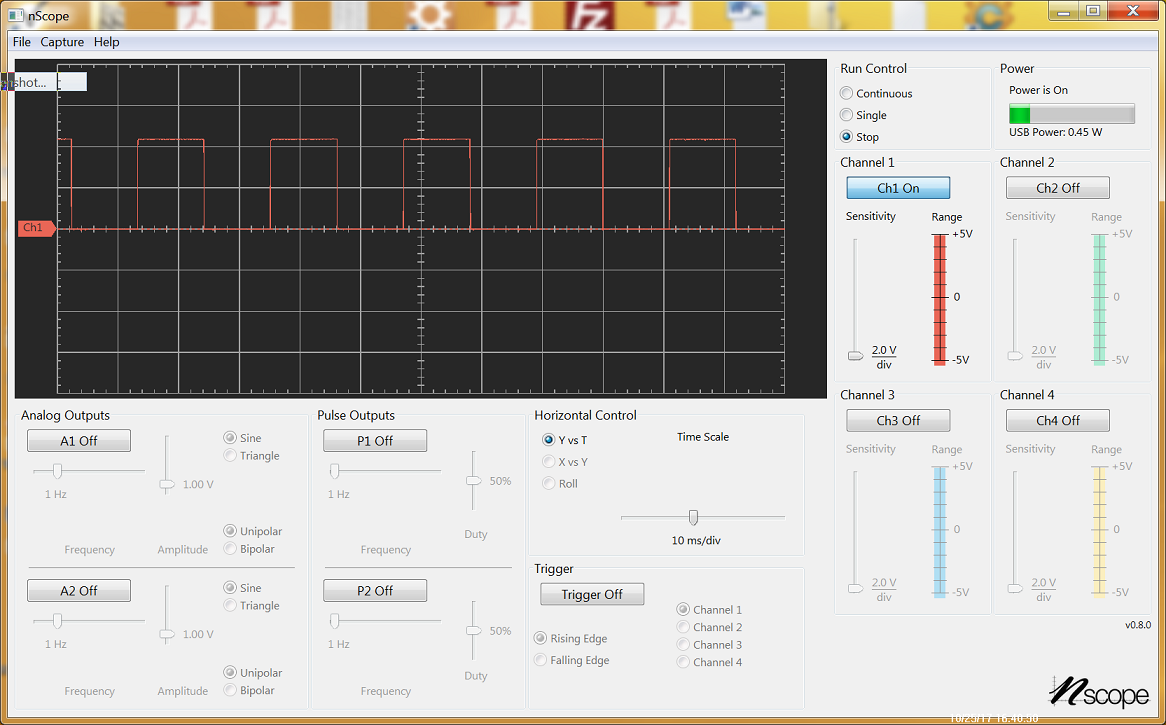Viewport: 1166px width, 725px height.
Task: Choose the Single run control option
Action: [x=847, y=116]
